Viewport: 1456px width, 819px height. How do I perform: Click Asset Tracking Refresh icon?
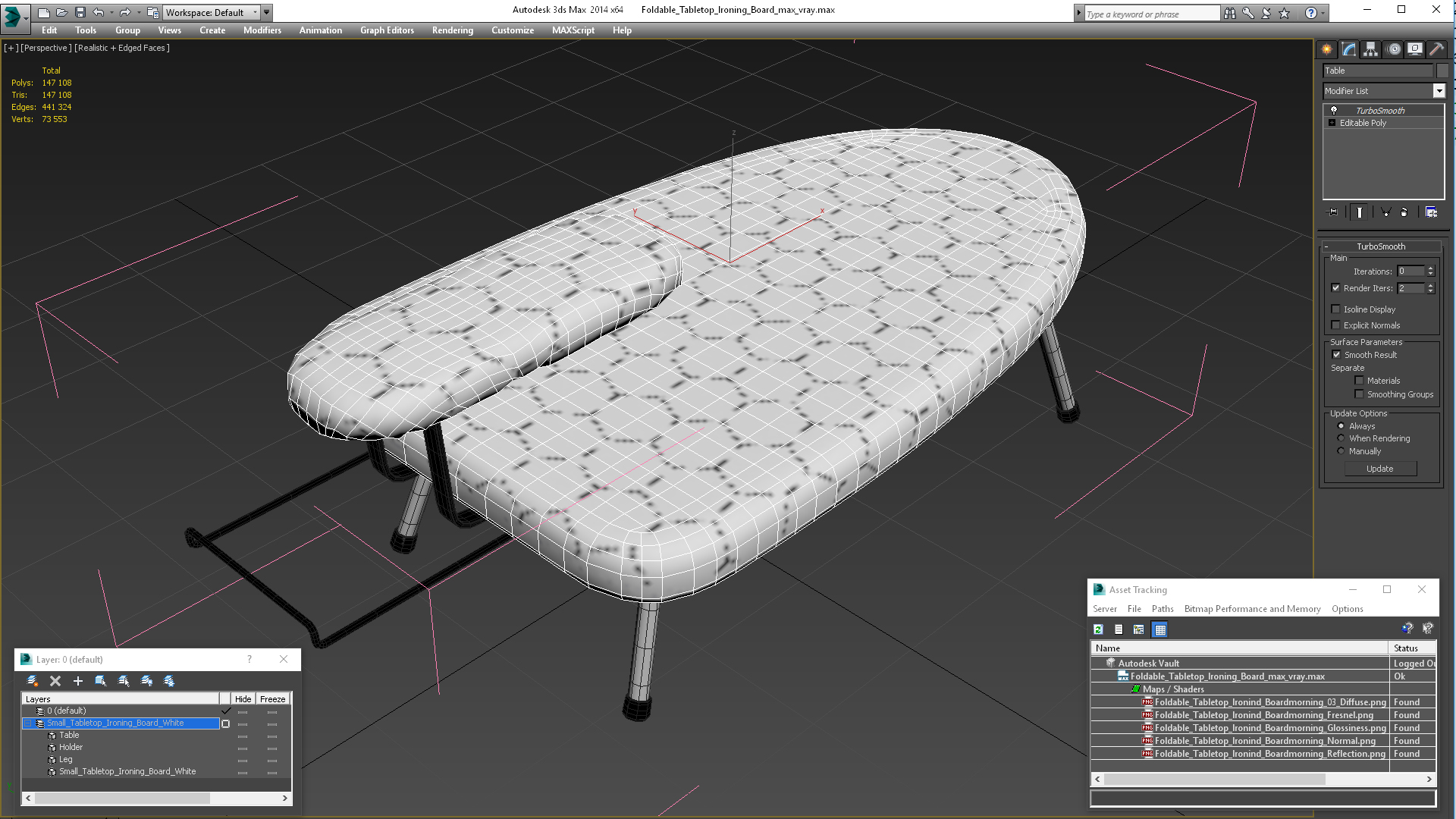[x=1098, y=629]
